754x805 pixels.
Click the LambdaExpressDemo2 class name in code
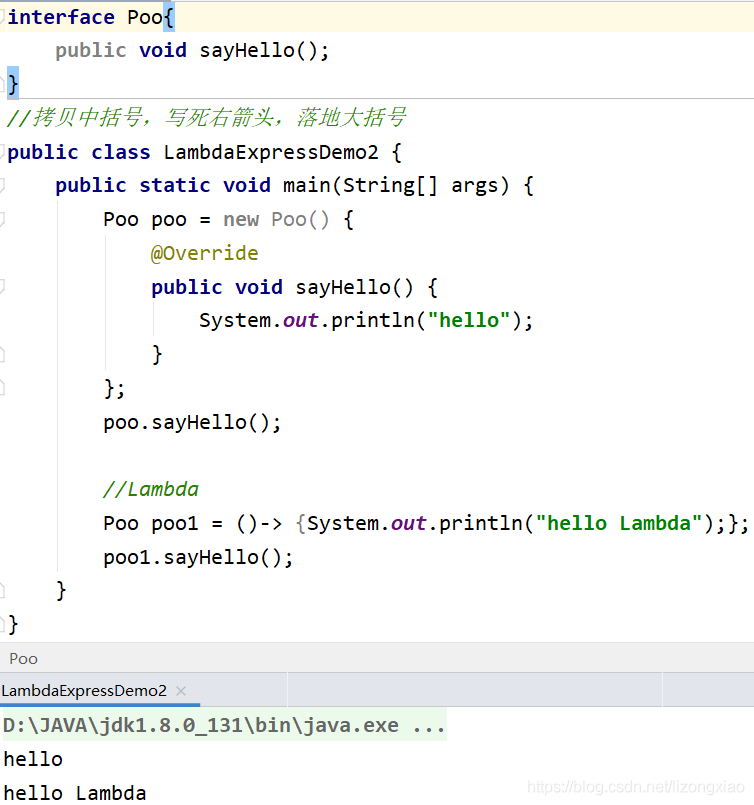[270, 152]
